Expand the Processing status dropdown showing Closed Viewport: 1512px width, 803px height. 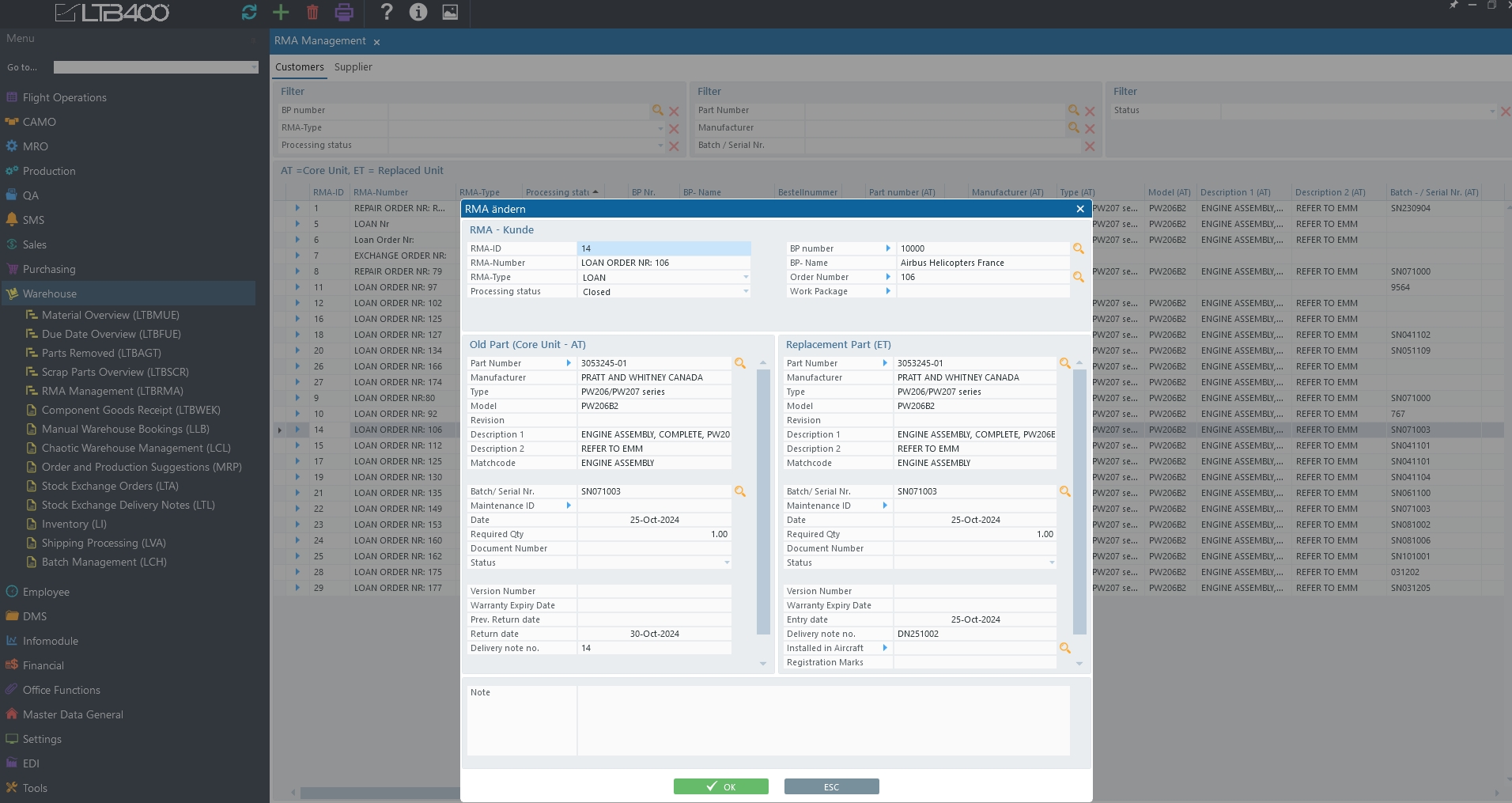pos(745,292)
